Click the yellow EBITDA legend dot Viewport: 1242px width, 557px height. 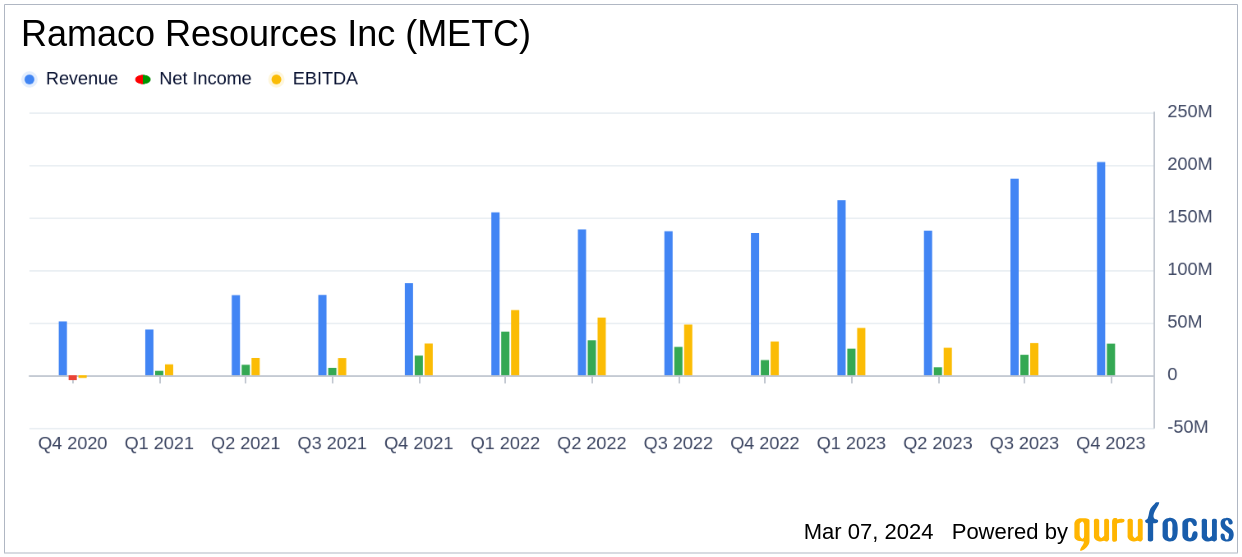pyautogui.click(x=276, y=79)
